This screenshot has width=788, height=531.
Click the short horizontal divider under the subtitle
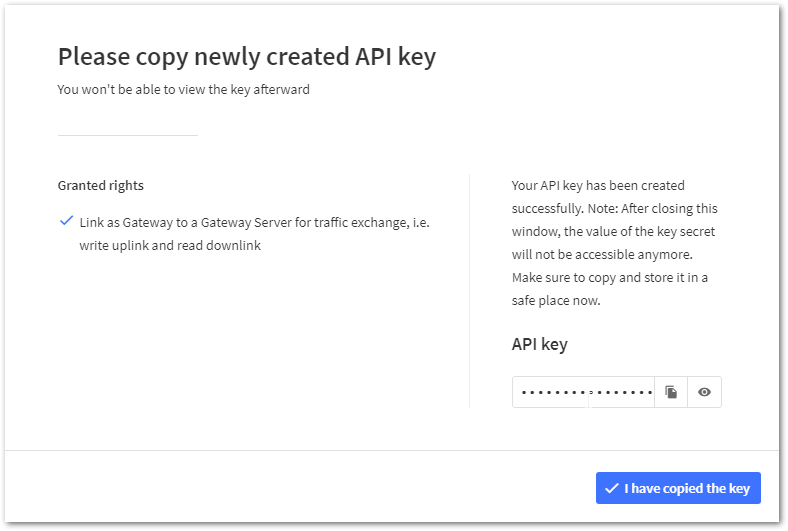(128, 135)
